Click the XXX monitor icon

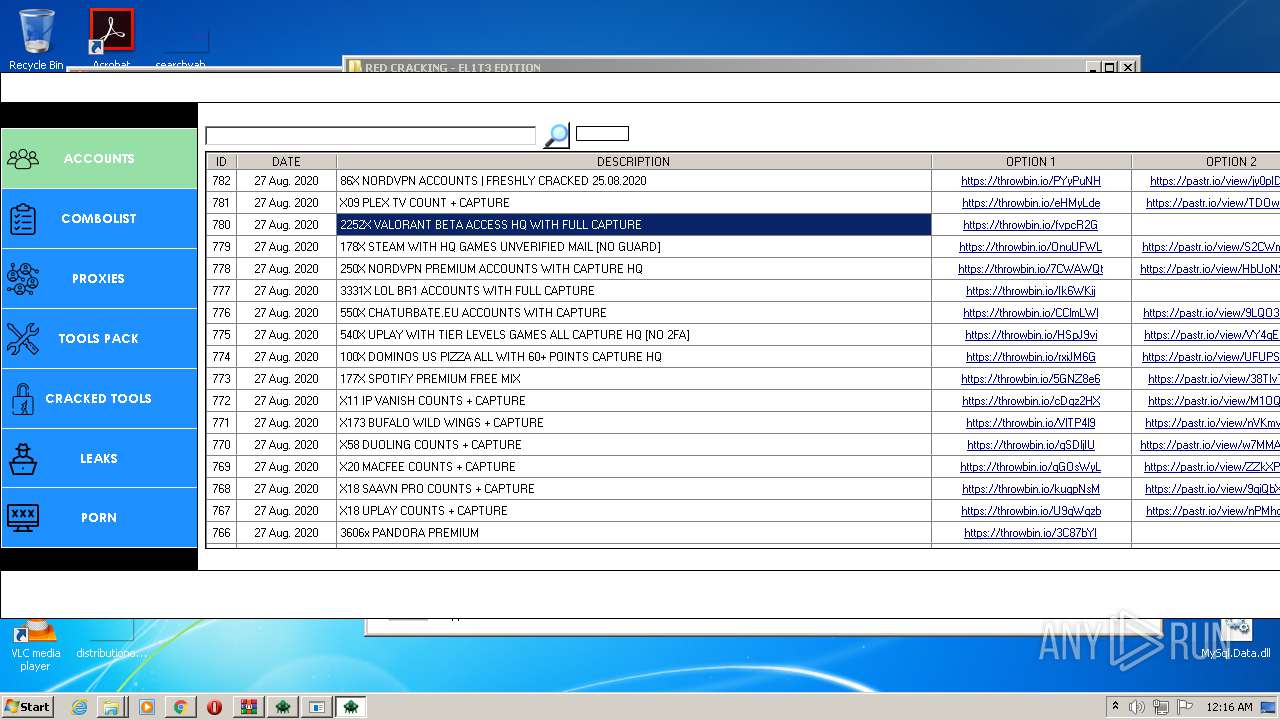click(x=22, y=517)
